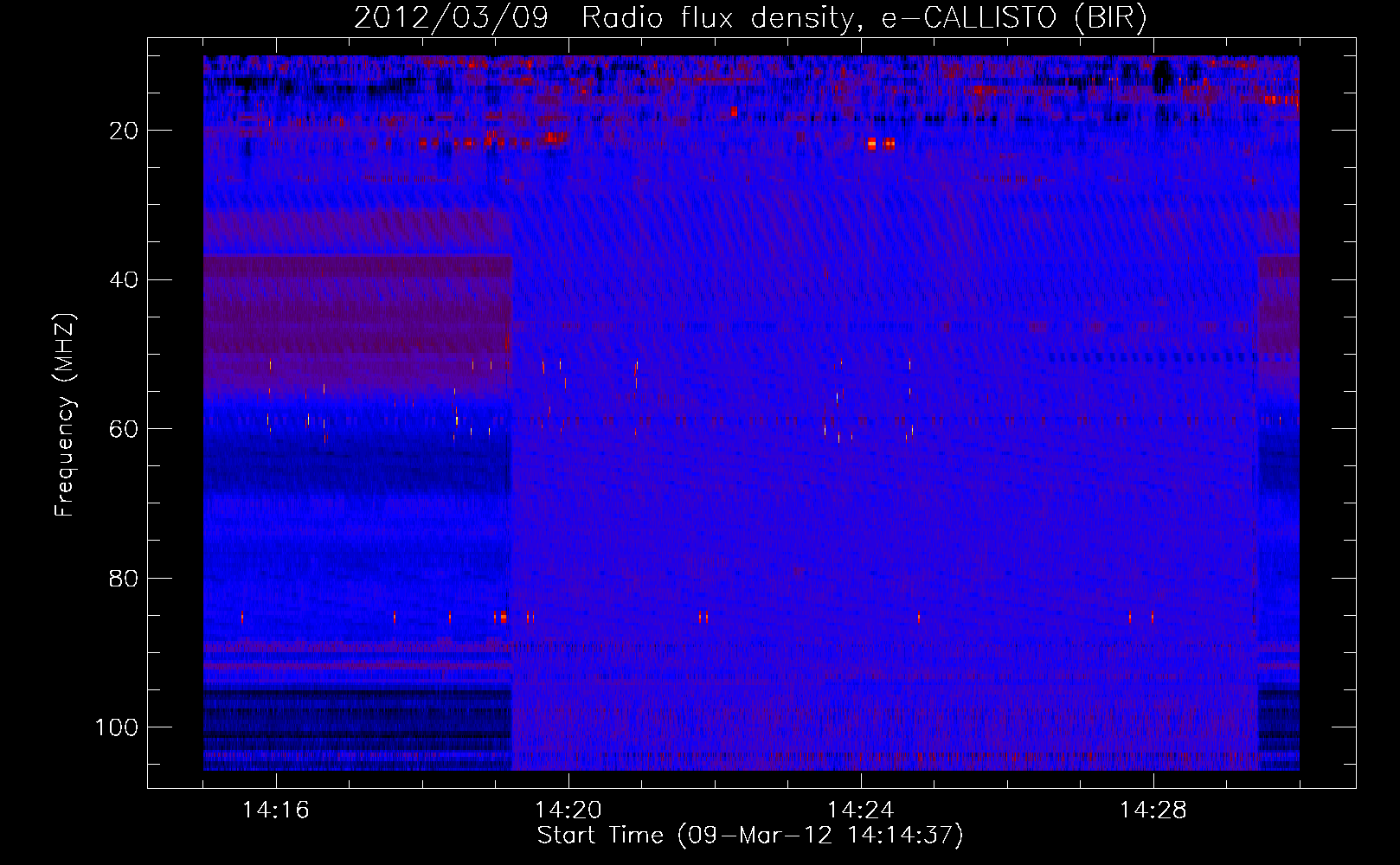This screenshot has width=1400, height=865.
Task: Click the plot title mentioning e-CALLISTO (BIR)
Action: (750, 17)
